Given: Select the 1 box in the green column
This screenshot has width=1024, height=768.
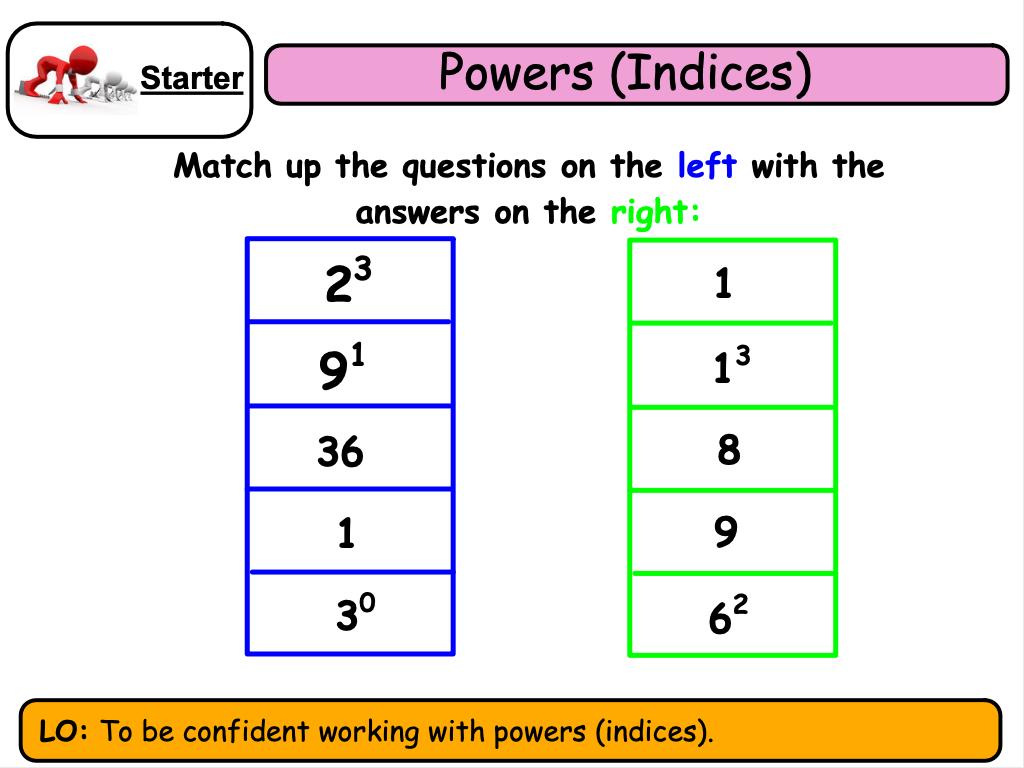Looking at the screenshot, I should tap(732, 283).
